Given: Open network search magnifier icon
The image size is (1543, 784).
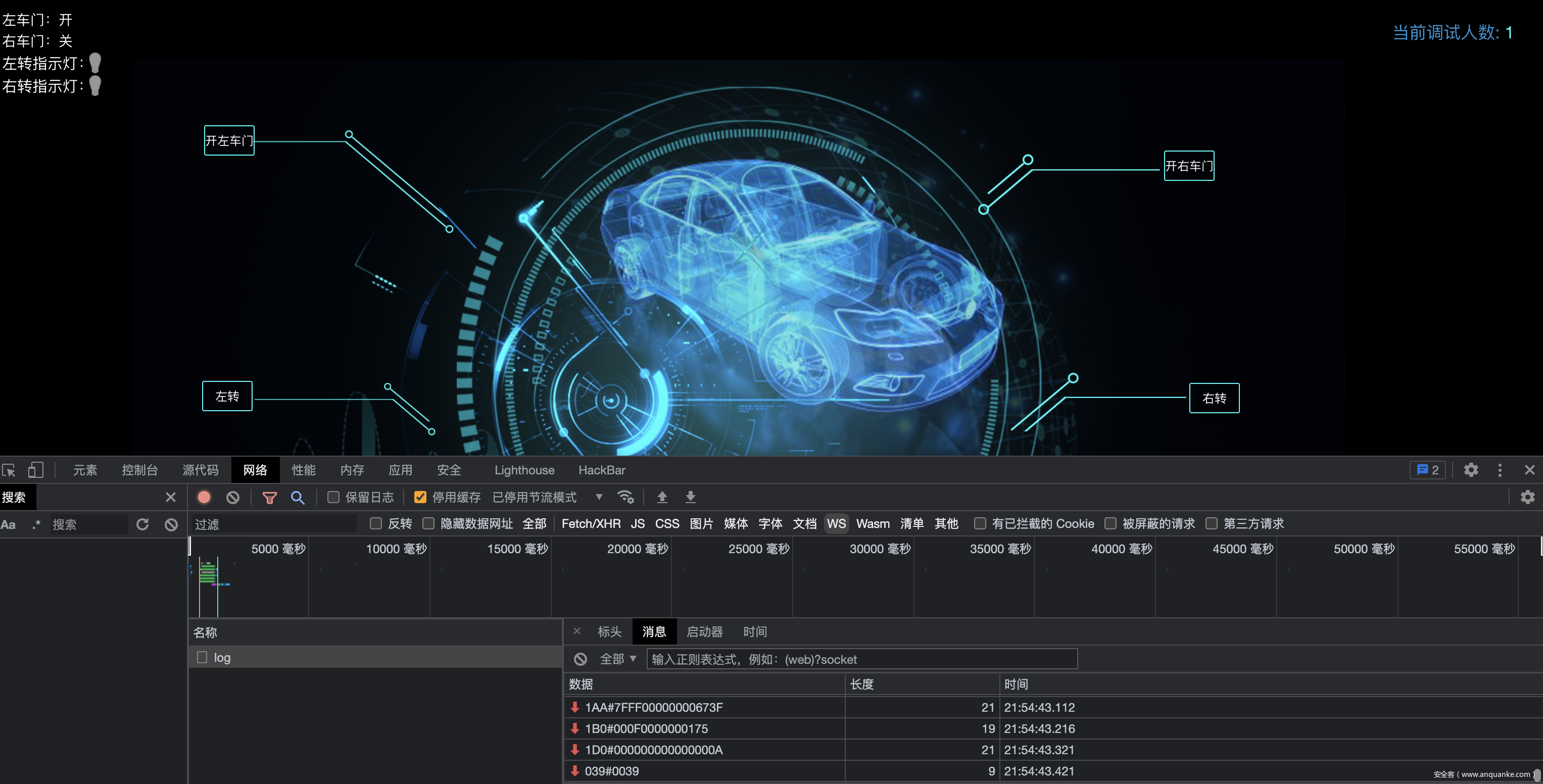Looking at the screenshot, I should point(297,497).
